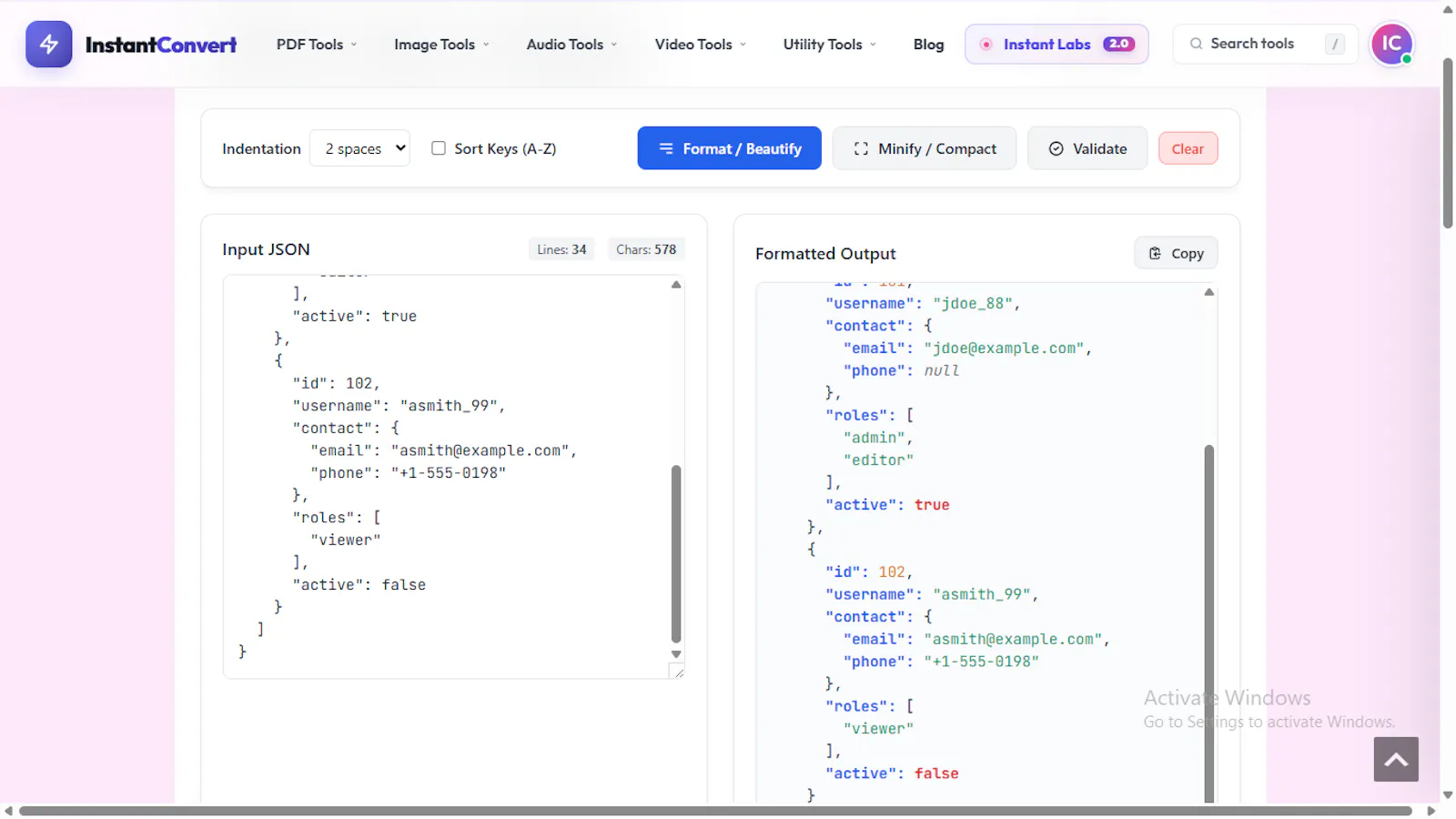The height and width of the screenshot is (819, 1456).
Task: Open the IC user avatar menu
Action: point(1391,44)
